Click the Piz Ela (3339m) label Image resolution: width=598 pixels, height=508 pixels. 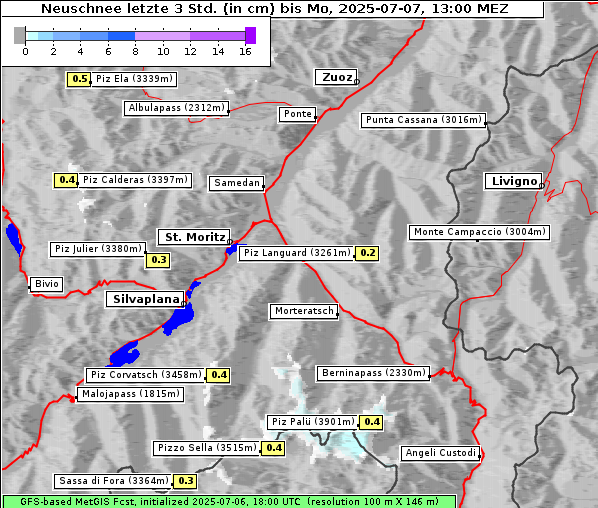(x=134, y=79)
